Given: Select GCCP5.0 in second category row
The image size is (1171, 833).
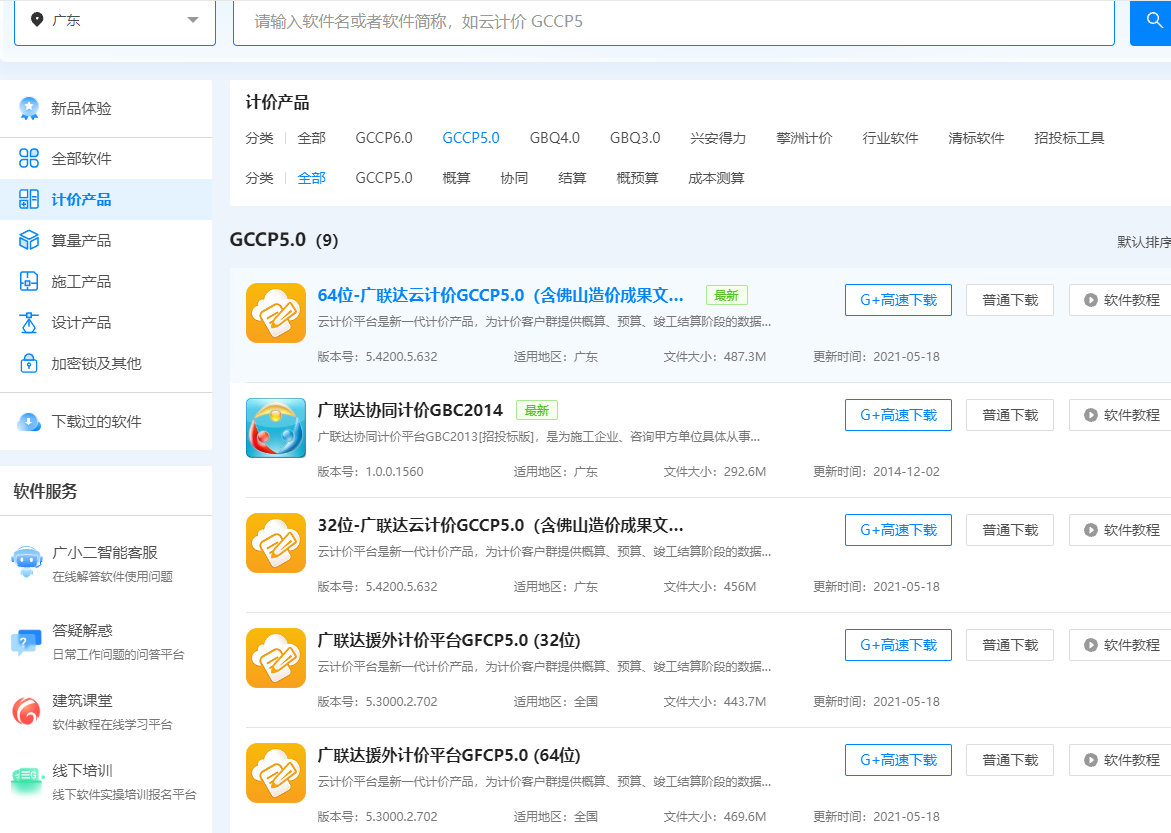Looking at the screenshot, I should click(x=384, y=179).
